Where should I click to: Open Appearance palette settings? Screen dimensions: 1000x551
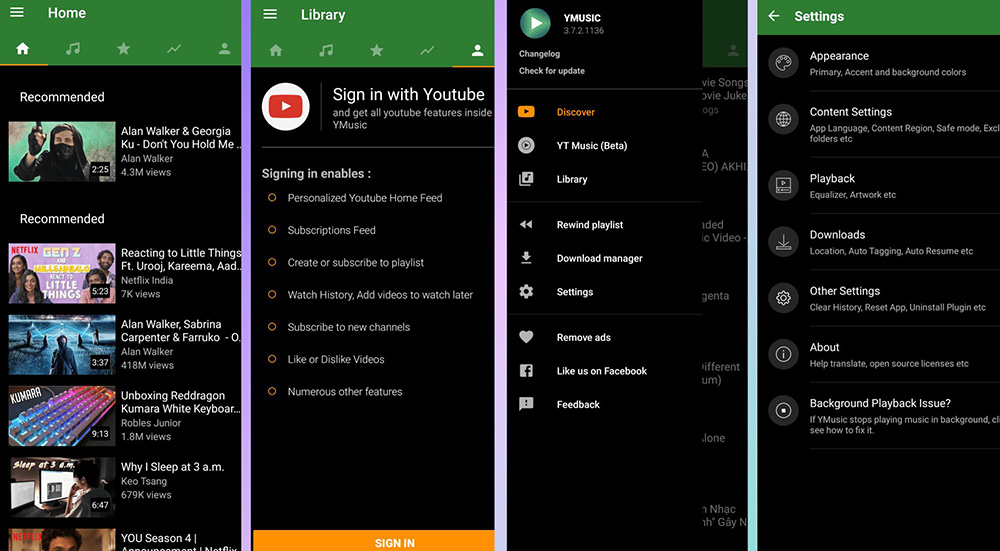pyautogui.click(x=838, y=63)
